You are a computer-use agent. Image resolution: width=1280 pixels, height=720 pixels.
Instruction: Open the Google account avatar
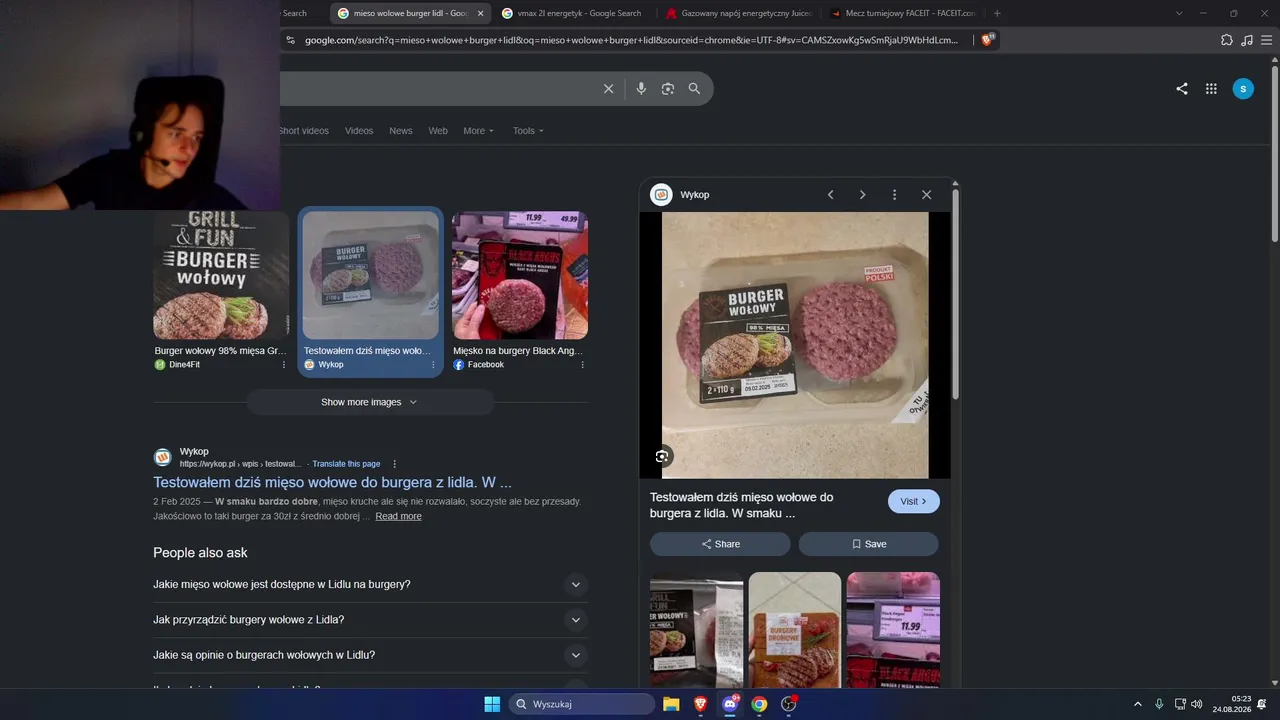[x=1243, y=89]
